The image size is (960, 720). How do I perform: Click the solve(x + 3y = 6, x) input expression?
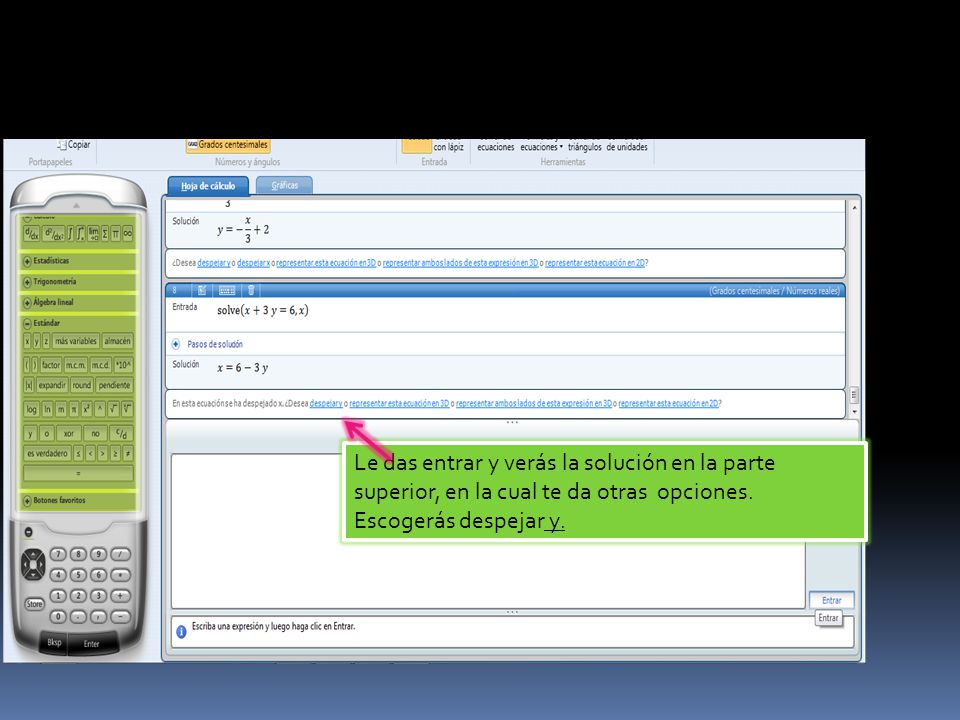click(x=263, y=310)
